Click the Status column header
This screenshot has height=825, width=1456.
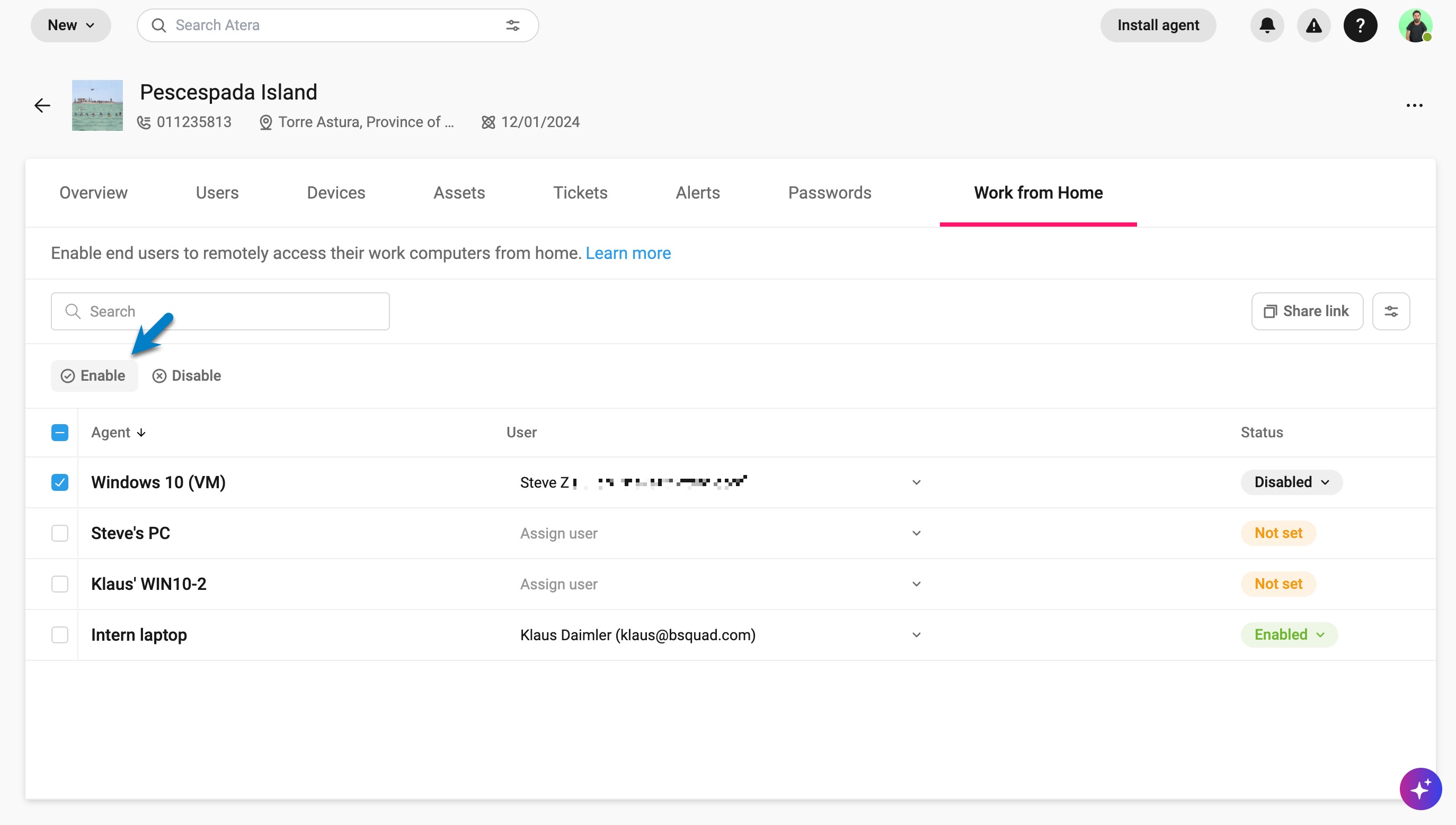1262,433
